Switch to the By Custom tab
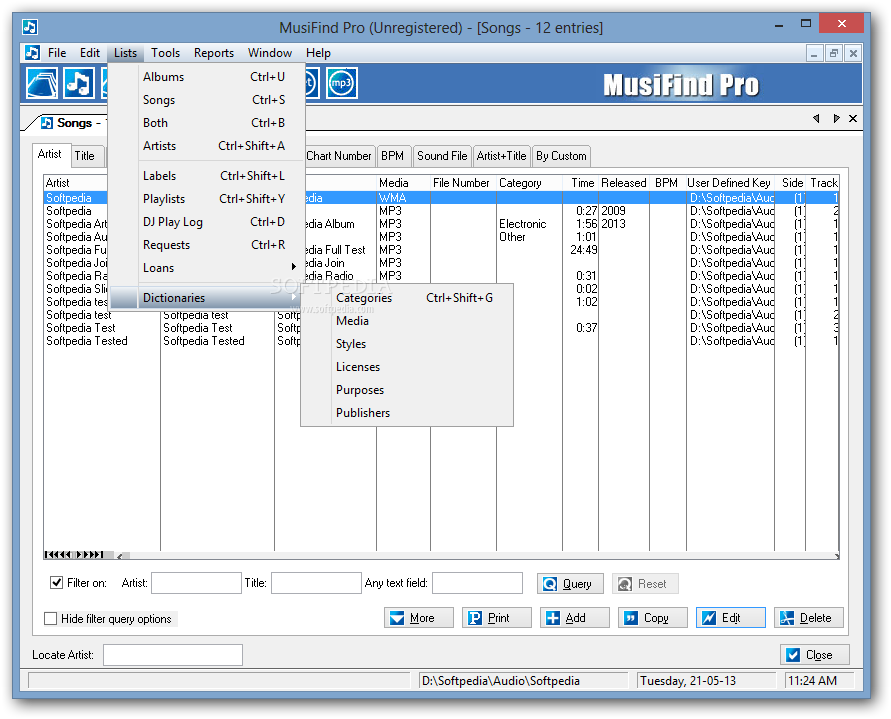The image size is (891, 719). pyautogui.click(x=561, y=156)
